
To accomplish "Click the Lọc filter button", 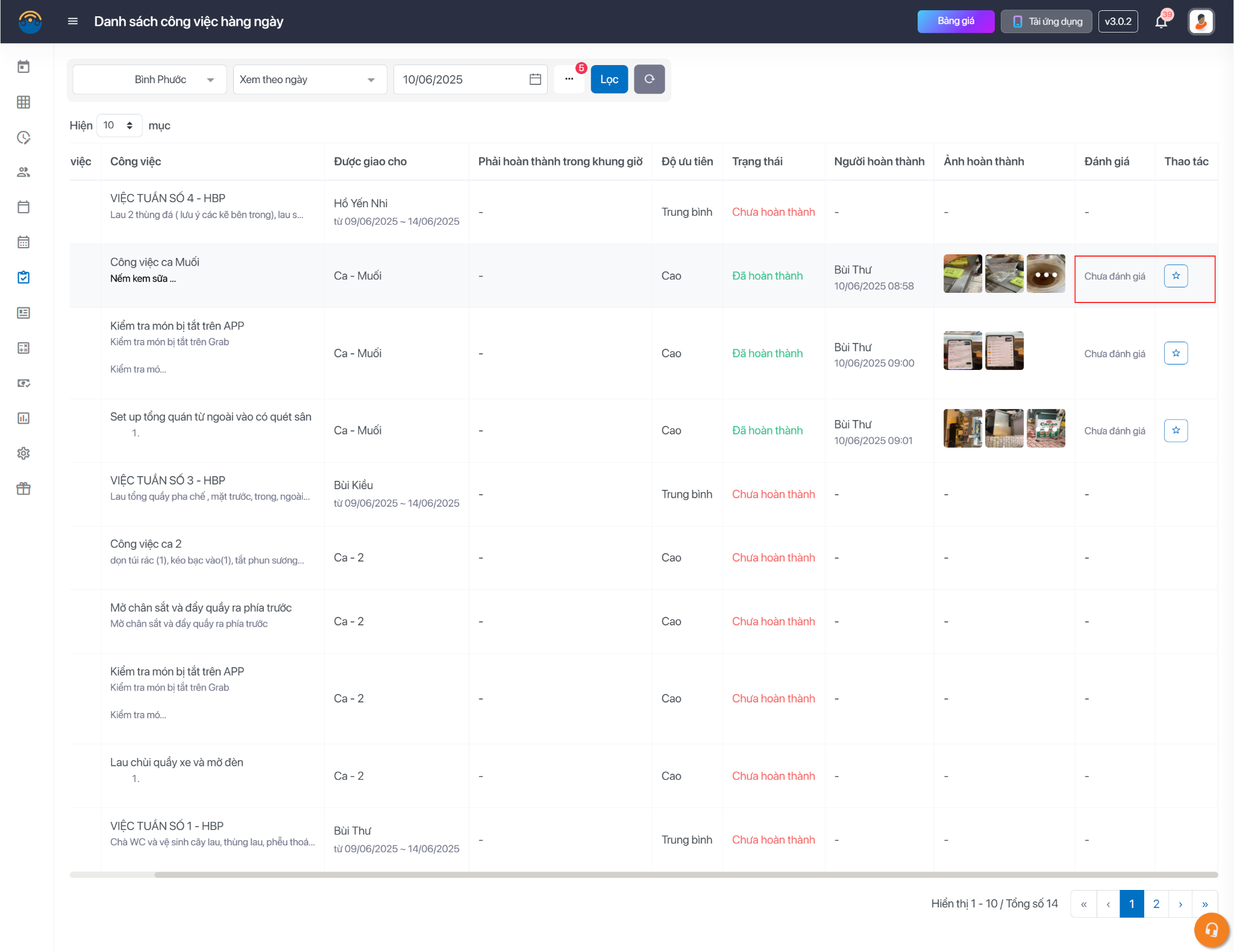I will [609, 80].
